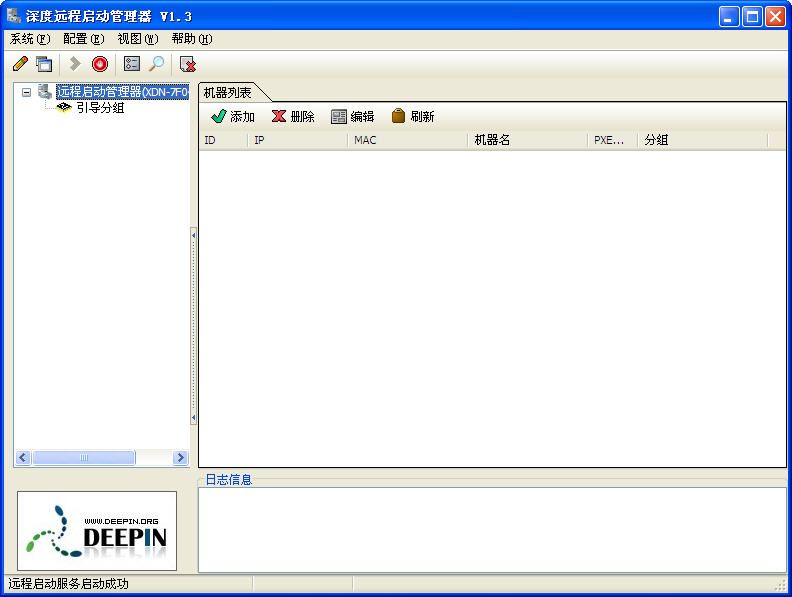Click the options list icon in toolbar

point(132,64)
